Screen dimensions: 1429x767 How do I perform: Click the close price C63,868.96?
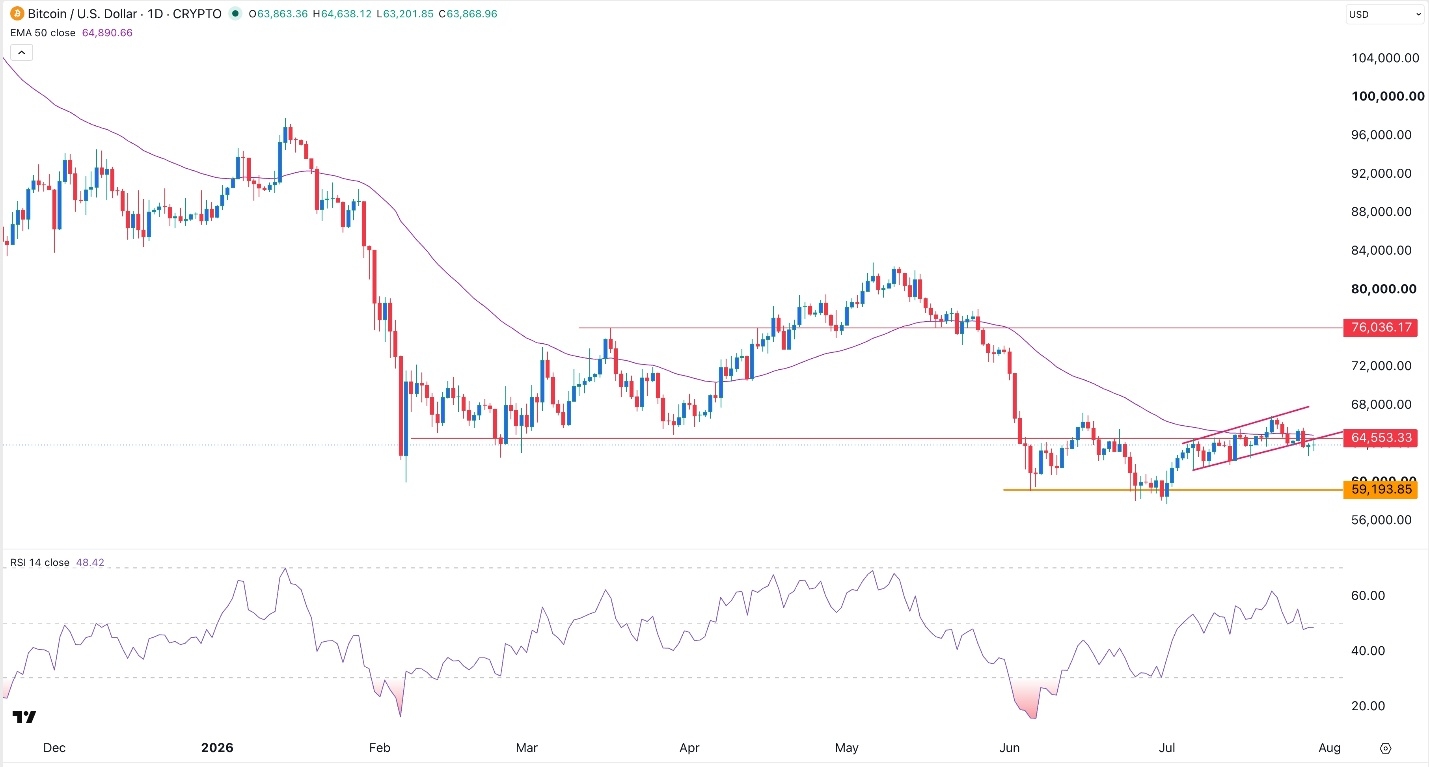[467, 14]
